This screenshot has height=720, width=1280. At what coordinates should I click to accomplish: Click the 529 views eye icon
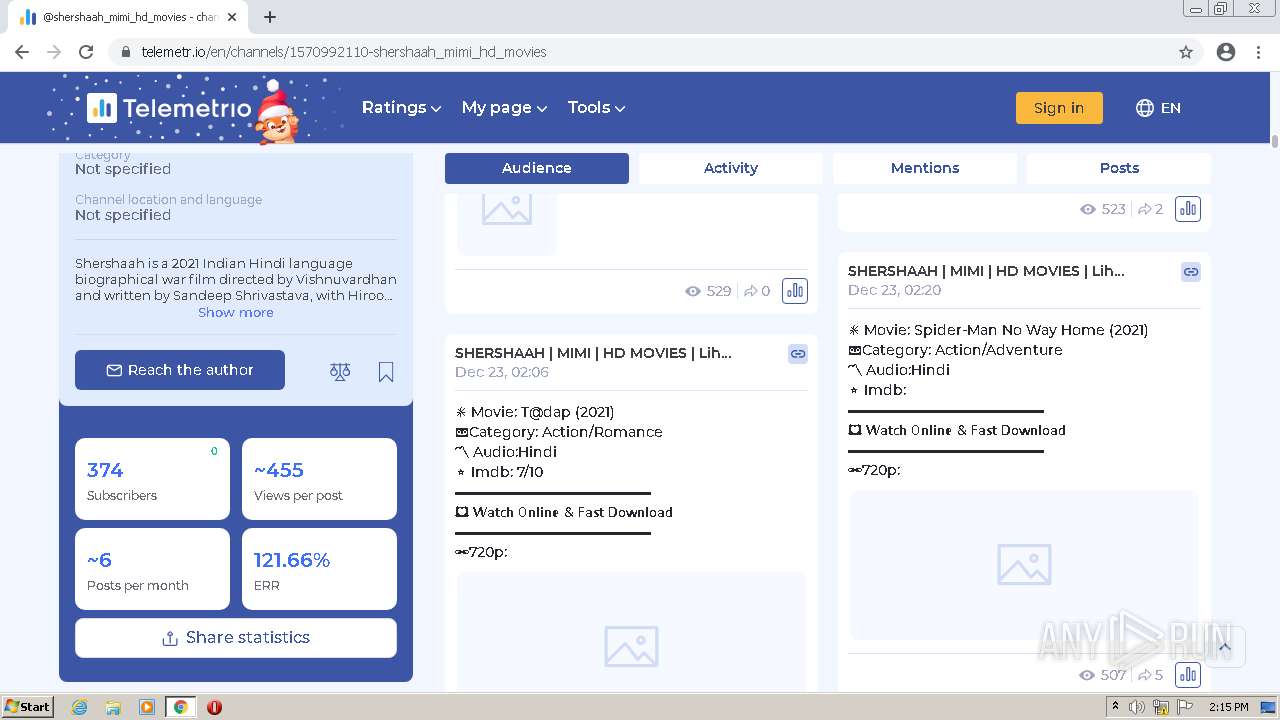[x=693, y=291]
